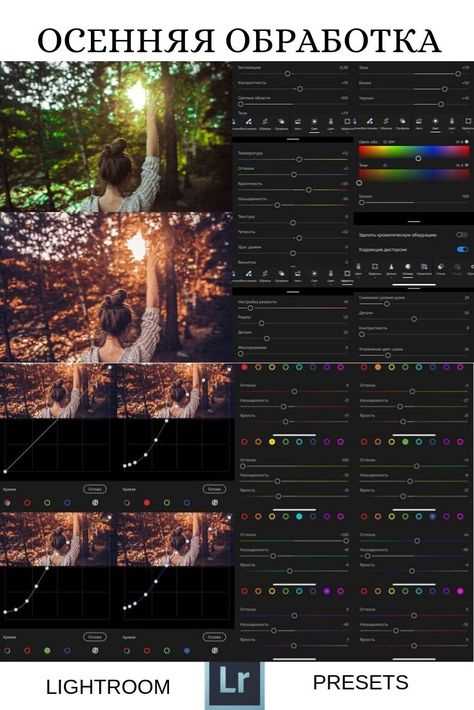Click the original green forest photo
Image resolution: width=474 pixels, height=710 pixels.
coord(116,136)
